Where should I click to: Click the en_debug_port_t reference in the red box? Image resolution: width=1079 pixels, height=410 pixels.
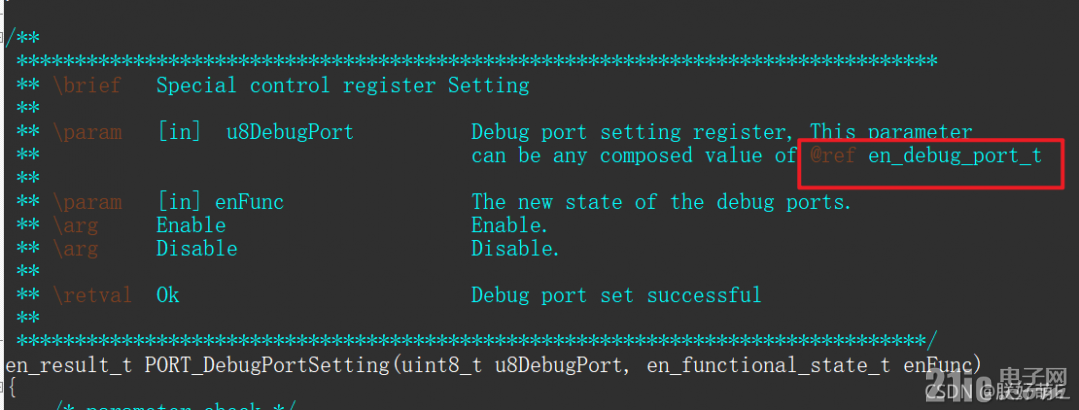954,156
